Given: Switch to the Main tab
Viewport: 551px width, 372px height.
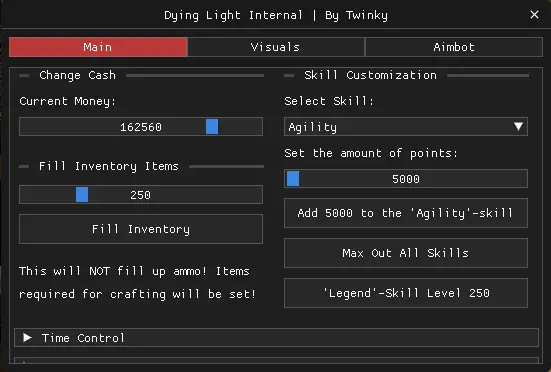Looking at the screenshot, I should (x=98, y=47).
